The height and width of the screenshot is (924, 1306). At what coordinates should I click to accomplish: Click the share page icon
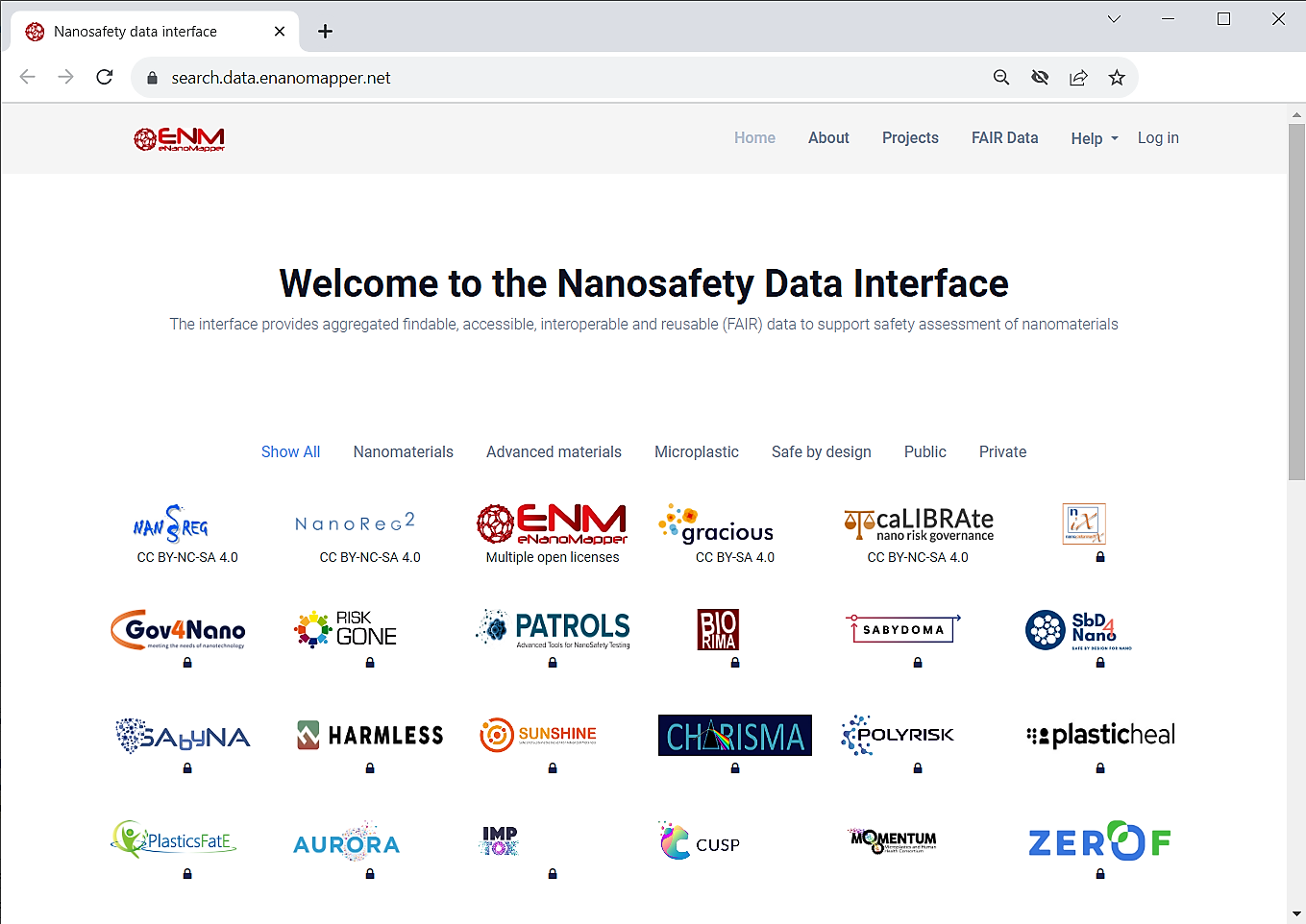pyautogui.click(x=1078, y=78)
